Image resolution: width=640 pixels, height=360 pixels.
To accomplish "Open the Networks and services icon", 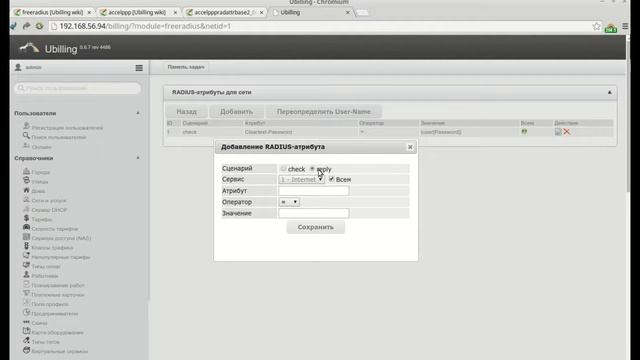I will tap(27, 199).
